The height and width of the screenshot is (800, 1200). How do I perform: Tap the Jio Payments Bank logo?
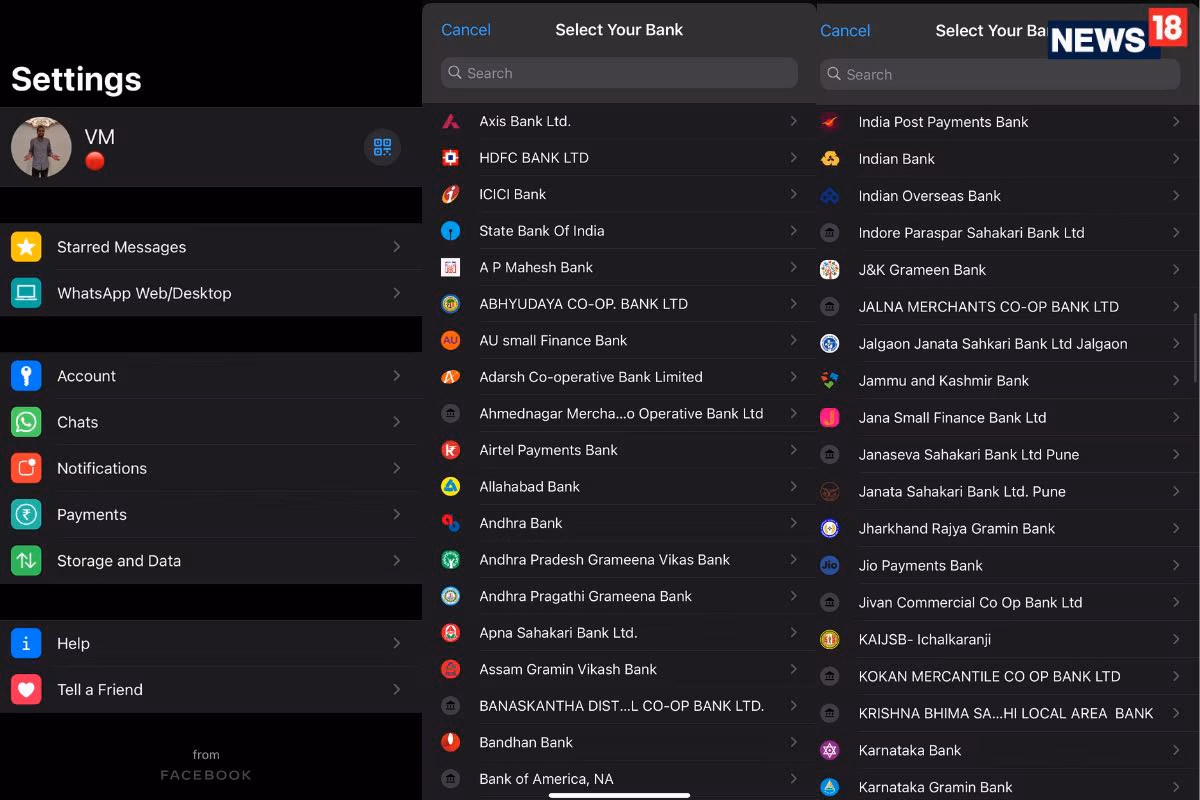pos(829,566)
